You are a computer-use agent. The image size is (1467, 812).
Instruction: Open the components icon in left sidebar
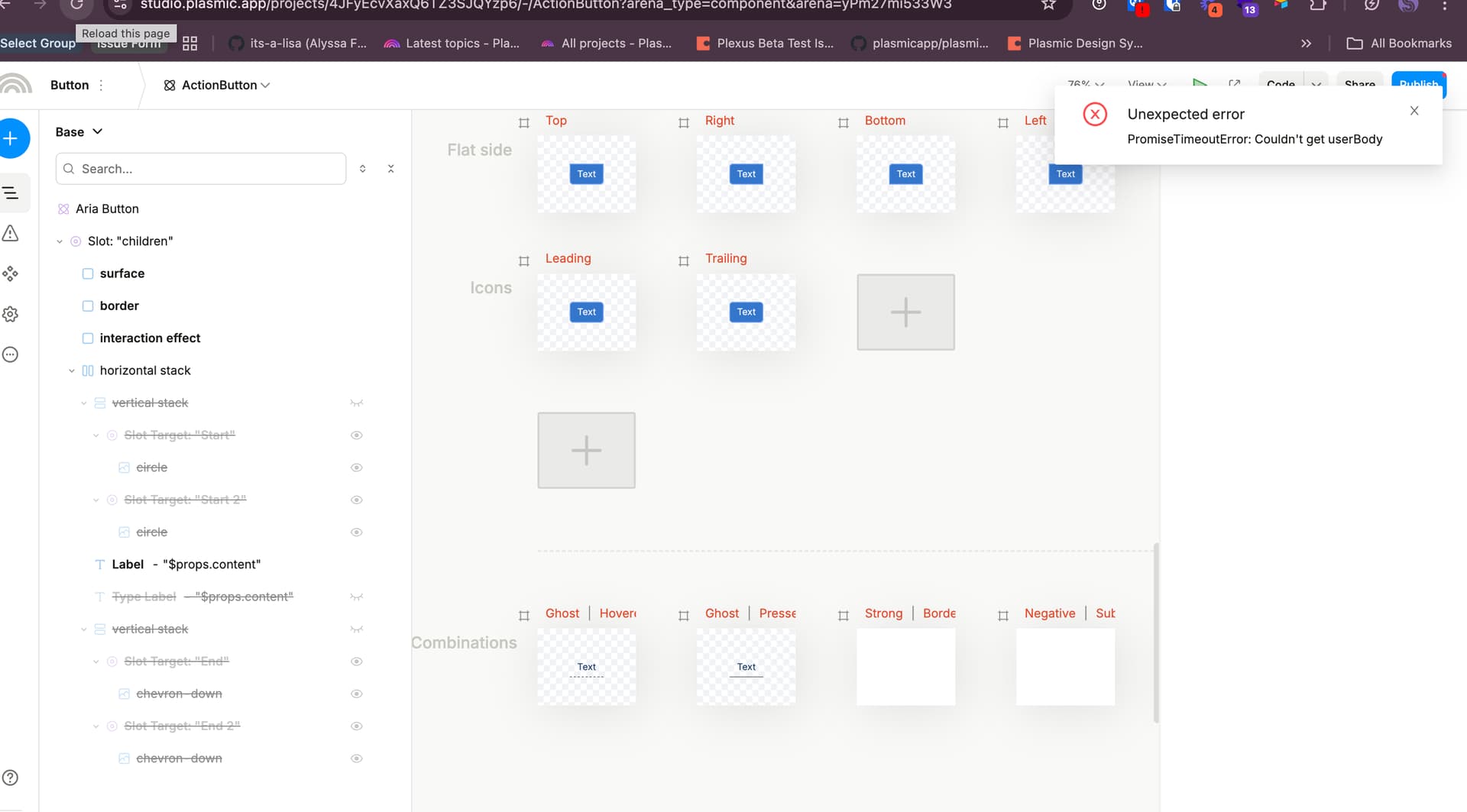click(x=11, y=273)
